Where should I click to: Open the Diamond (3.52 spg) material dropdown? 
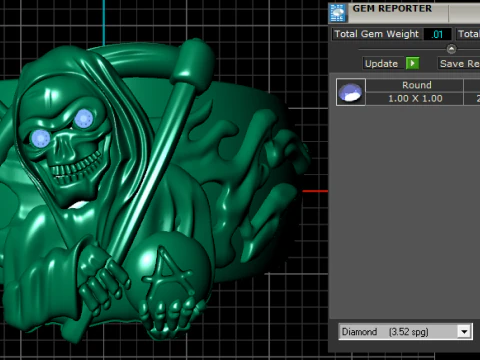pos(405,332)
